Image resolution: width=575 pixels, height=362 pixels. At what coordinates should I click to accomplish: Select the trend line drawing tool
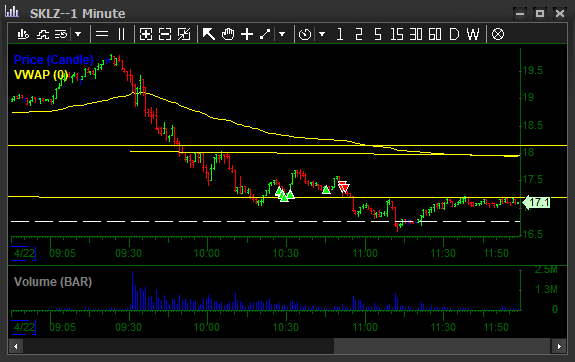[x=265, y=34]
